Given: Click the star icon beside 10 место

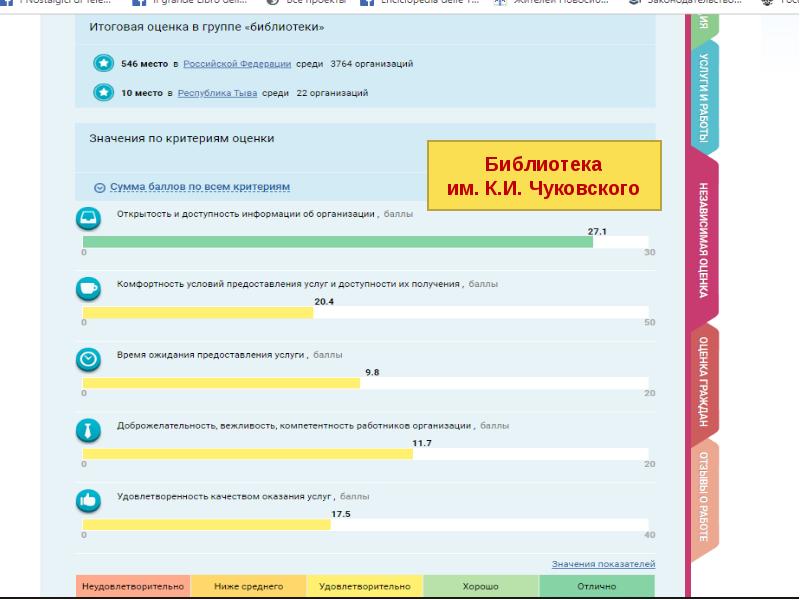Looking at the screenshot, I should pyautogui.click(x=103, y=93).
